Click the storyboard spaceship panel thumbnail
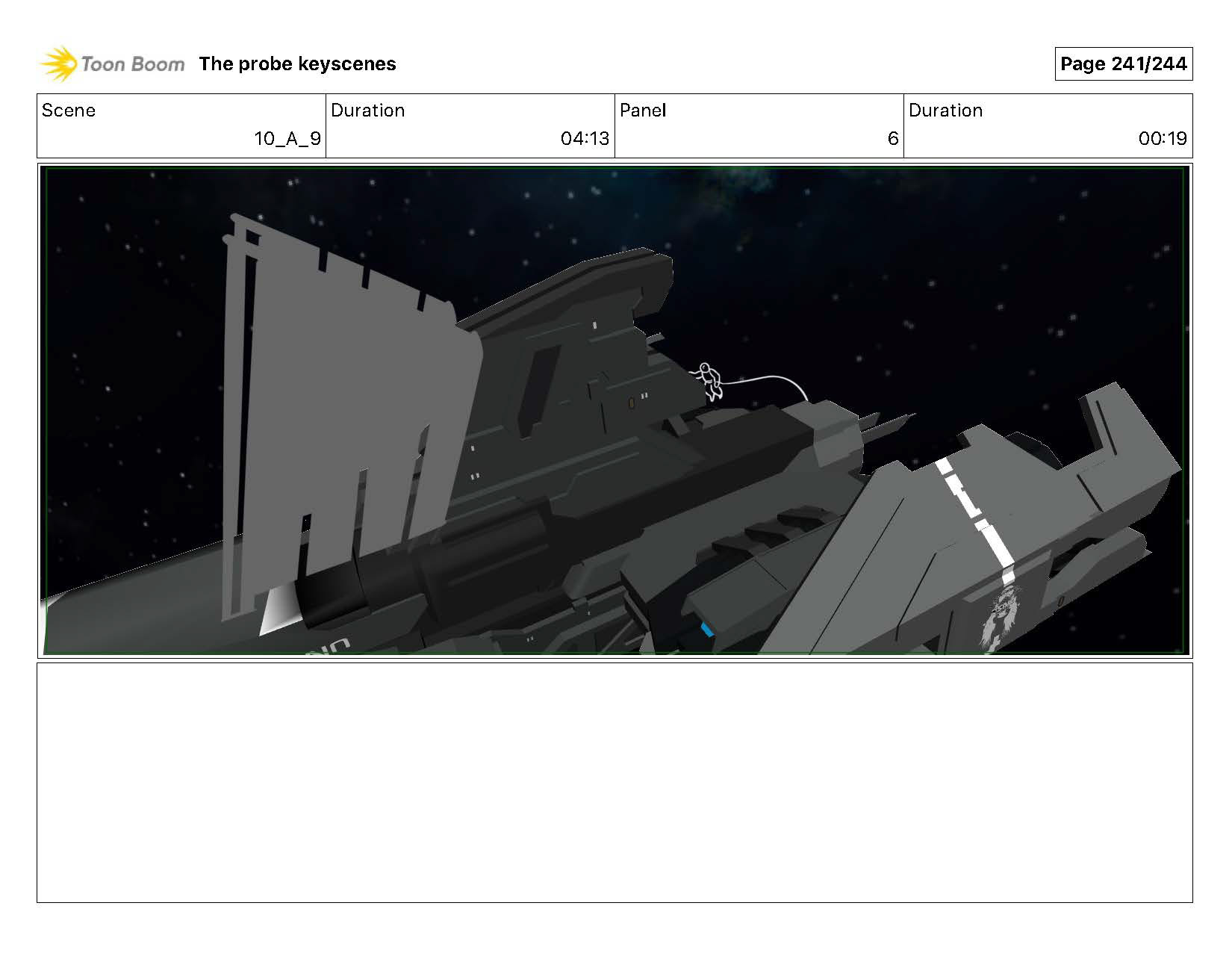 615,411
